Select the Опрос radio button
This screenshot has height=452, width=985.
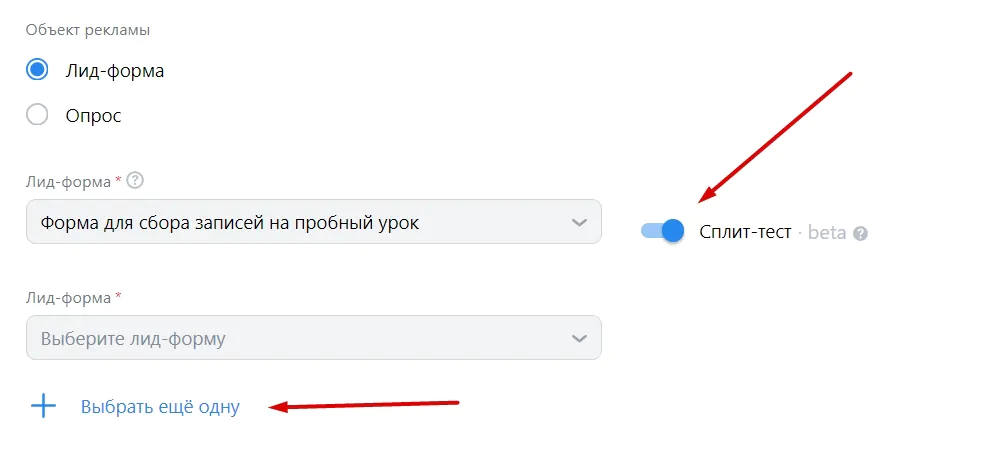click(x=37, y=115)
